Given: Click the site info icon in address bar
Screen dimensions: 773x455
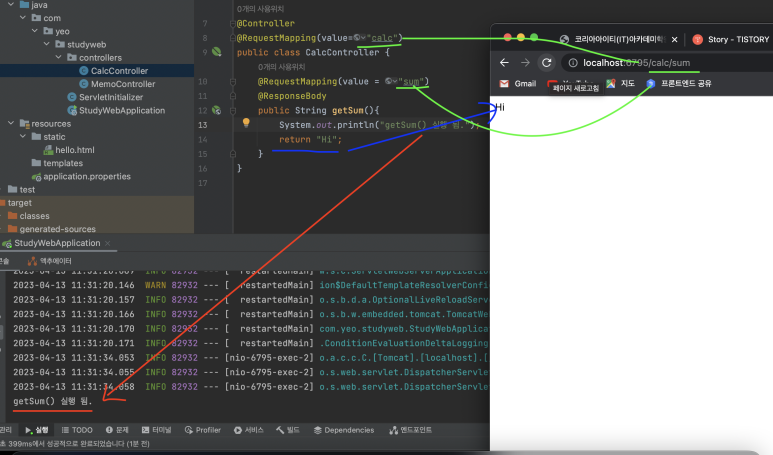Looking at the screenshot, I should [572, 63].
